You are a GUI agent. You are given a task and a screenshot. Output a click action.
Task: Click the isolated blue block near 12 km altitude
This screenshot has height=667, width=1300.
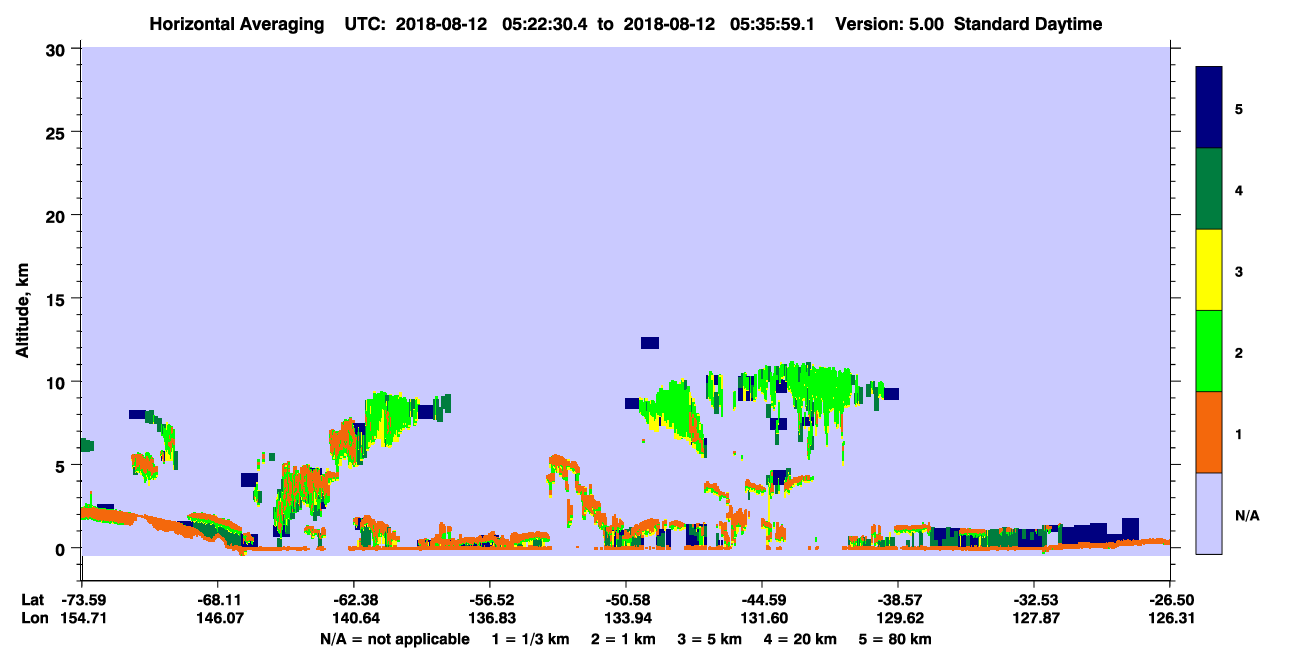(x=650, y=343)
